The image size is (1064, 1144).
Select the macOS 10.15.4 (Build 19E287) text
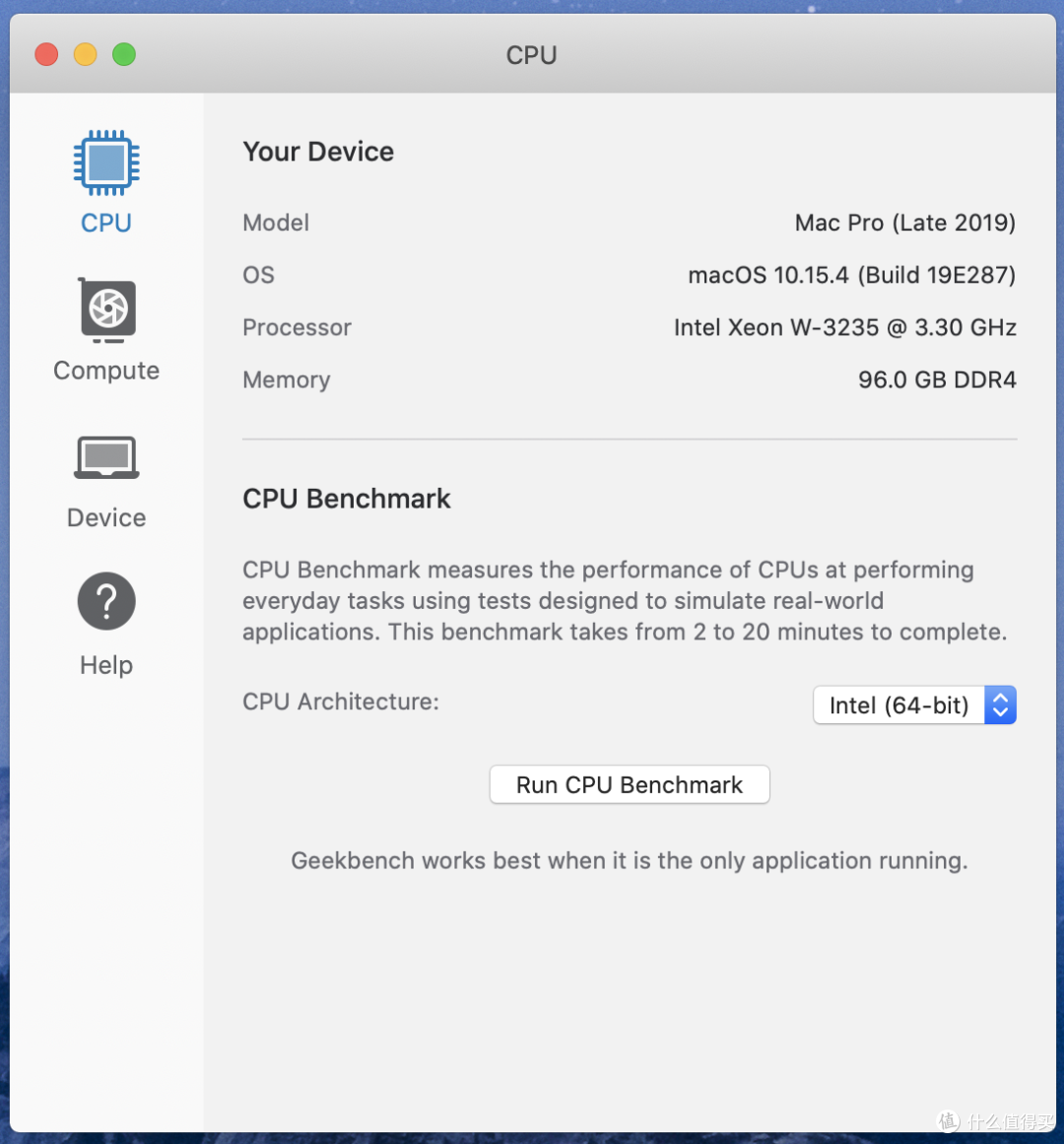pyautogui.click(x=852, y=275)
